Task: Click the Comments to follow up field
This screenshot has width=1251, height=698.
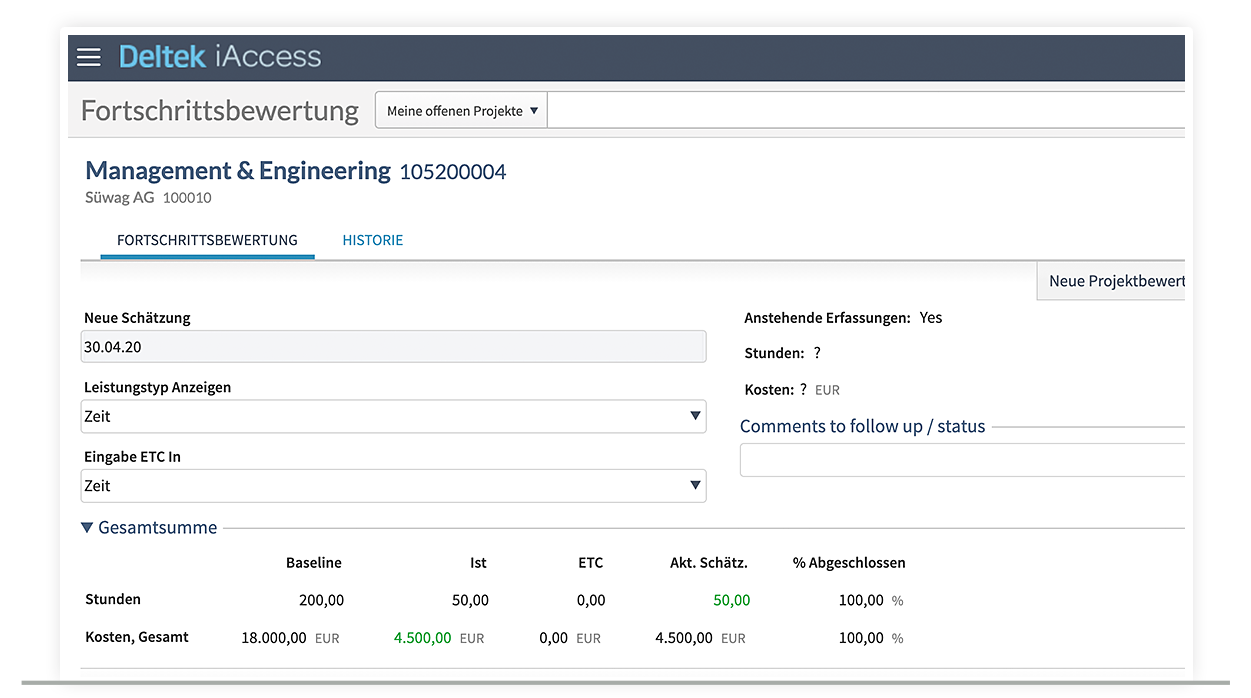Action: point(962,459)
